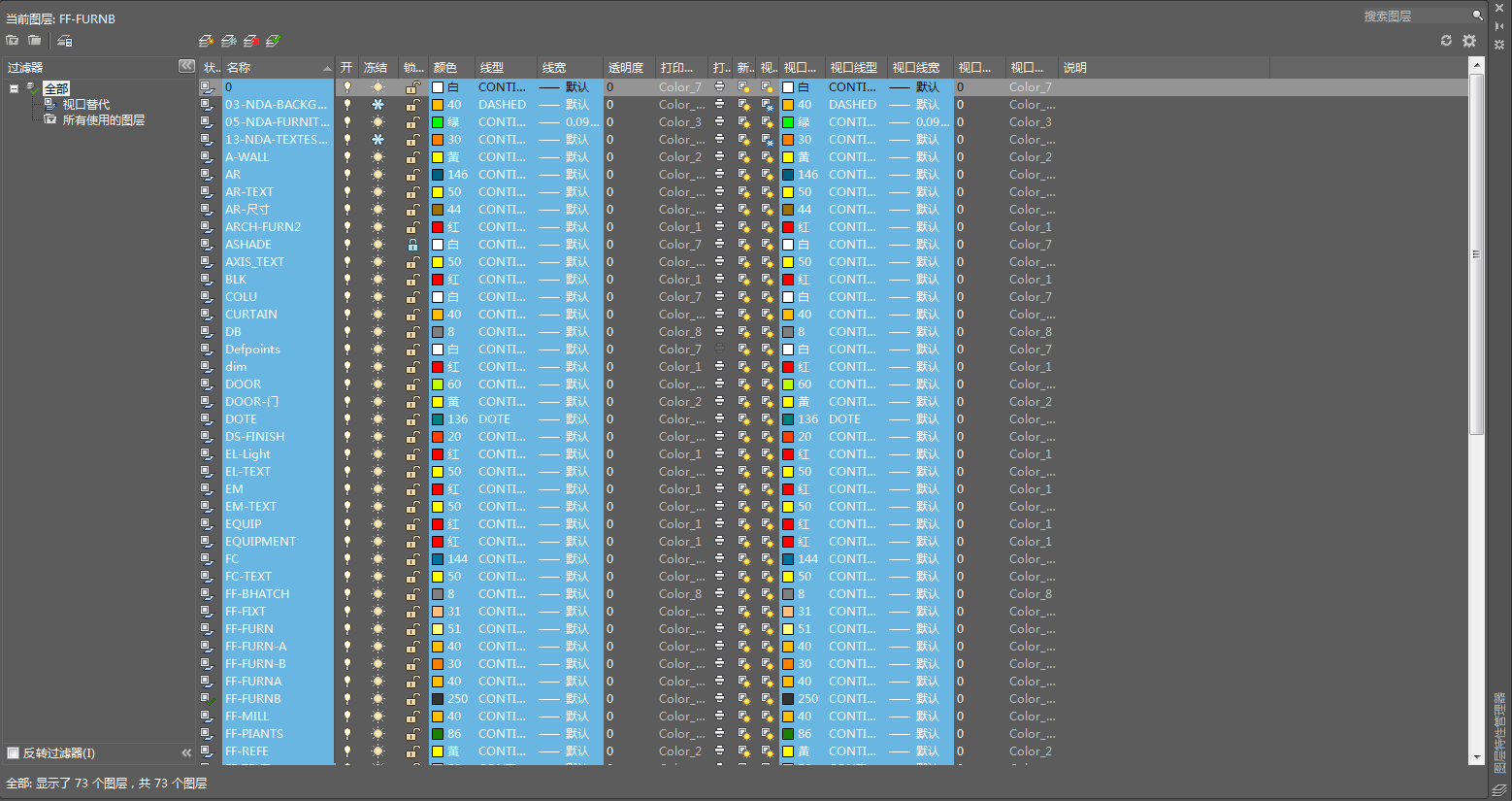Screen dimensions: 1512x801
Task: Thaw the 03-NDA-BACKG layer snowflake
Action: (x=378, y=105)
